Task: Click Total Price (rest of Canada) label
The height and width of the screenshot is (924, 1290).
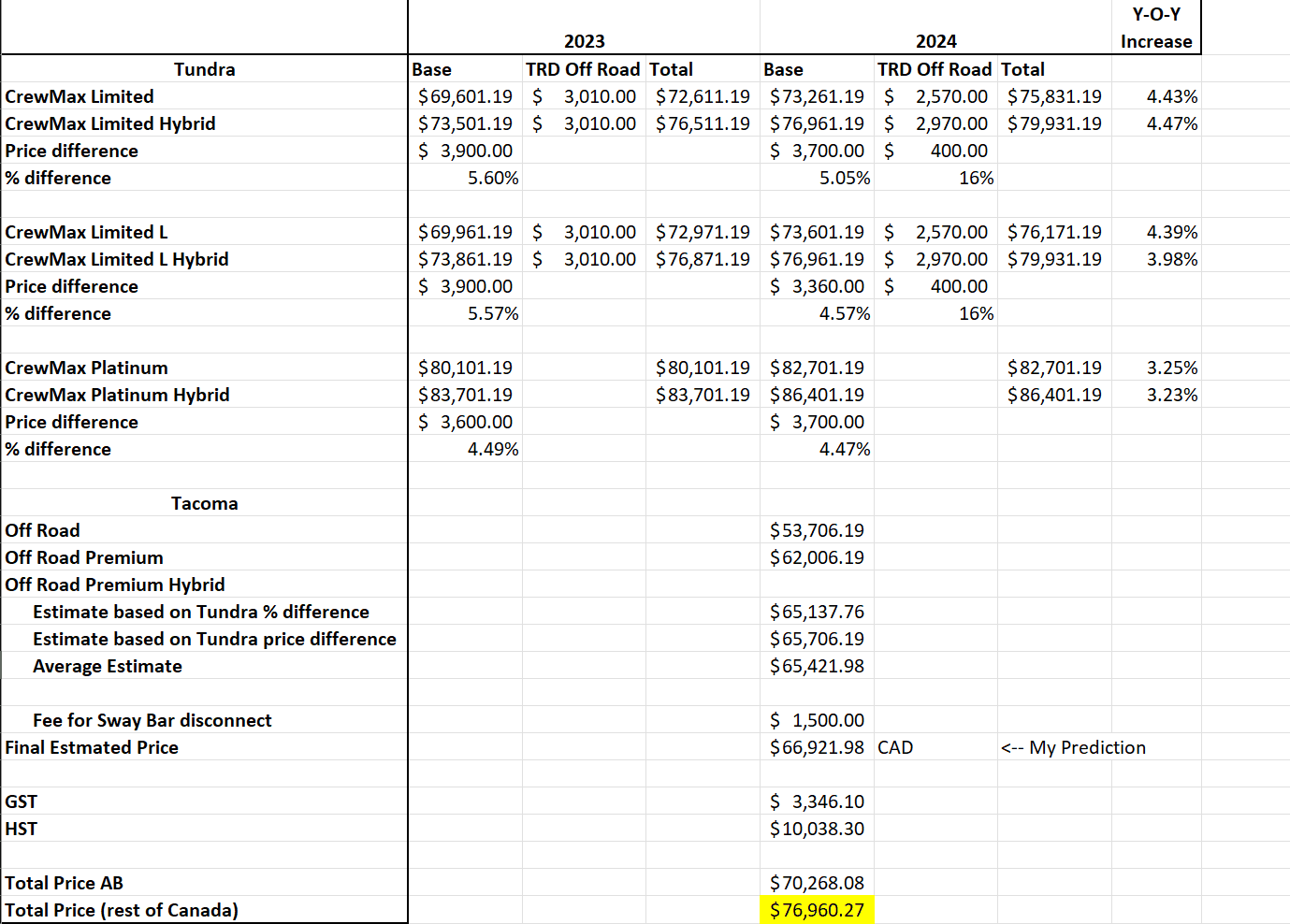Action: 122,910
